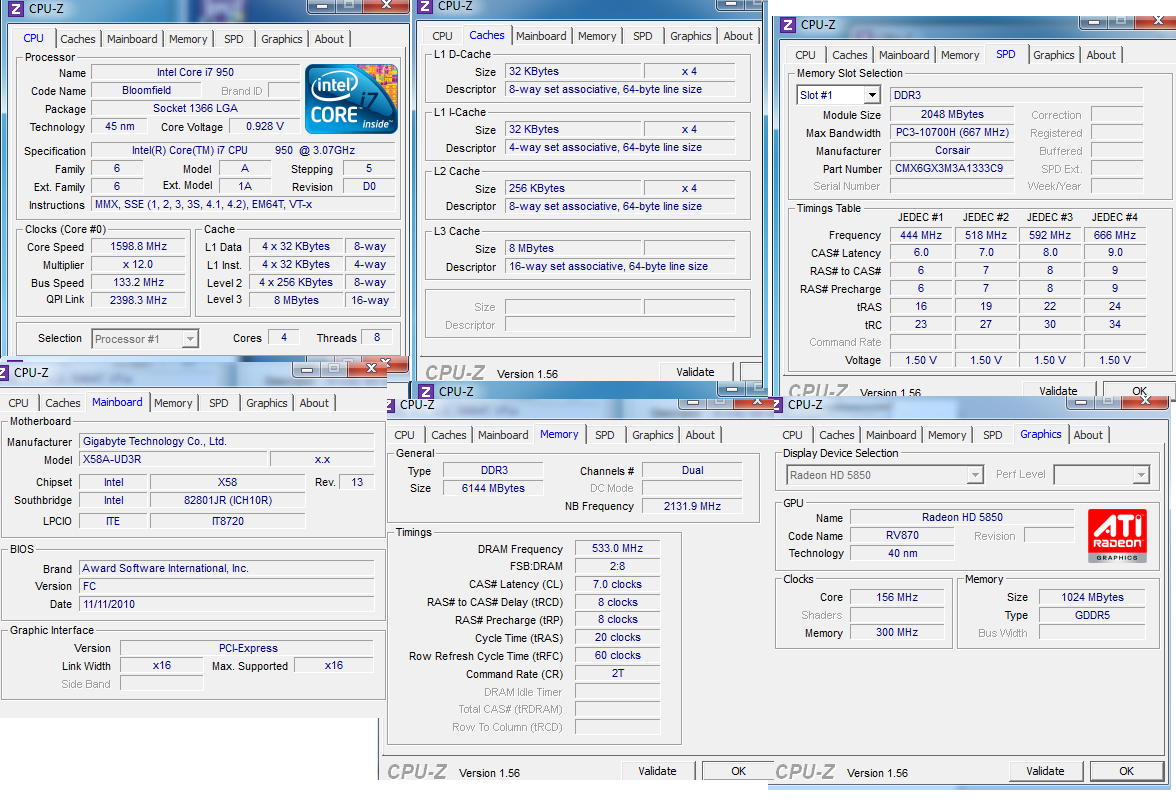Click the Intel Core i7 logo

tap(352, 99)
